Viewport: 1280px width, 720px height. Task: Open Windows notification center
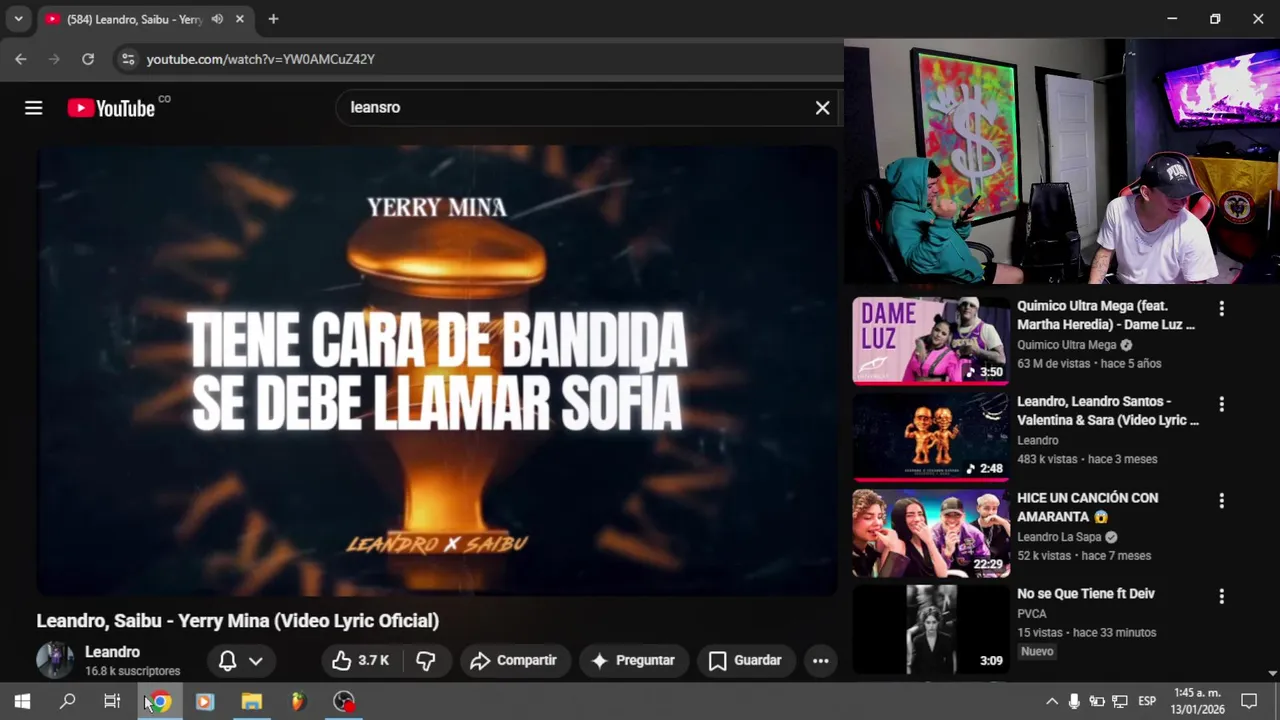(1249, 701)
